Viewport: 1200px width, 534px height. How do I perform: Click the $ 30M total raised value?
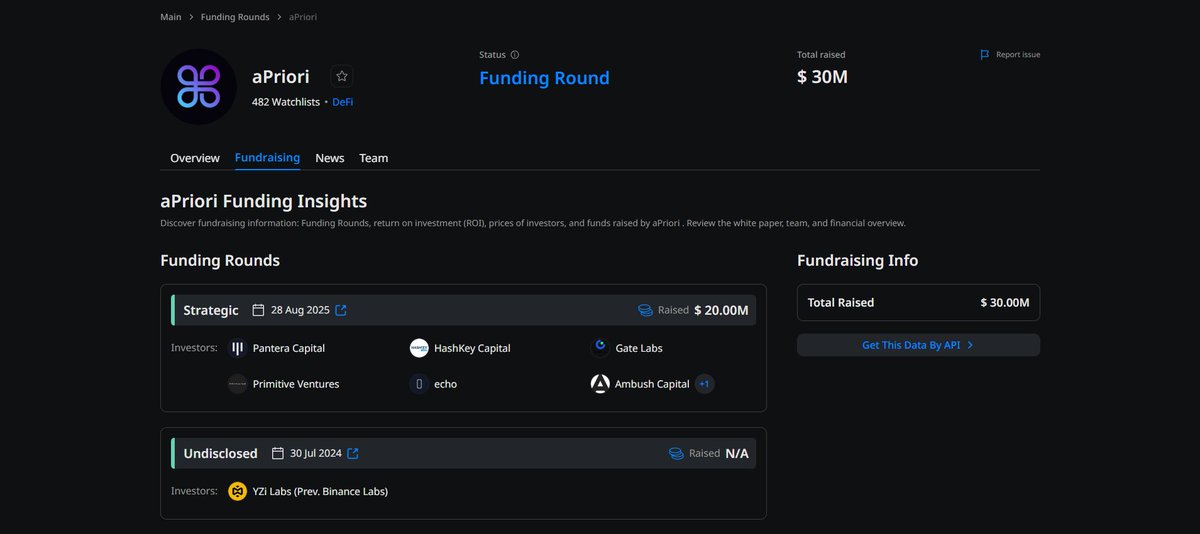(x=822, y=77)
